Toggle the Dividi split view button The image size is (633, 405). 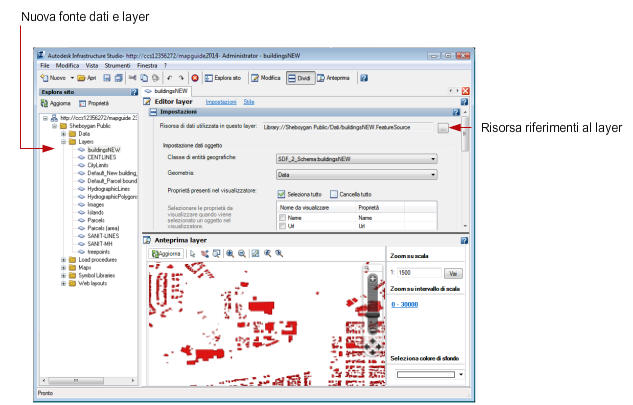[300, 78]
